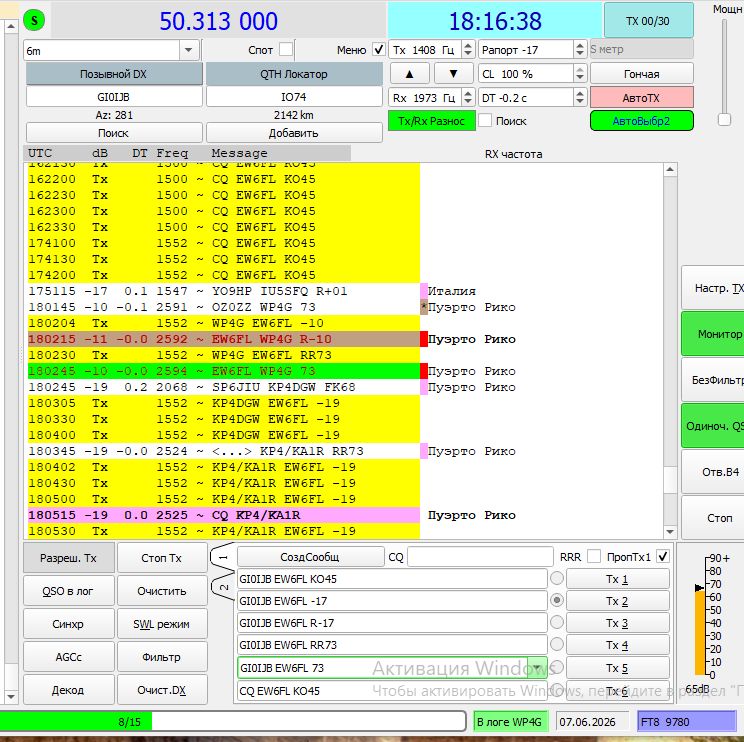Viewport: 744px width, 742px height.
Task: Click the Tx 1 send button
Action: coord(618,579)
